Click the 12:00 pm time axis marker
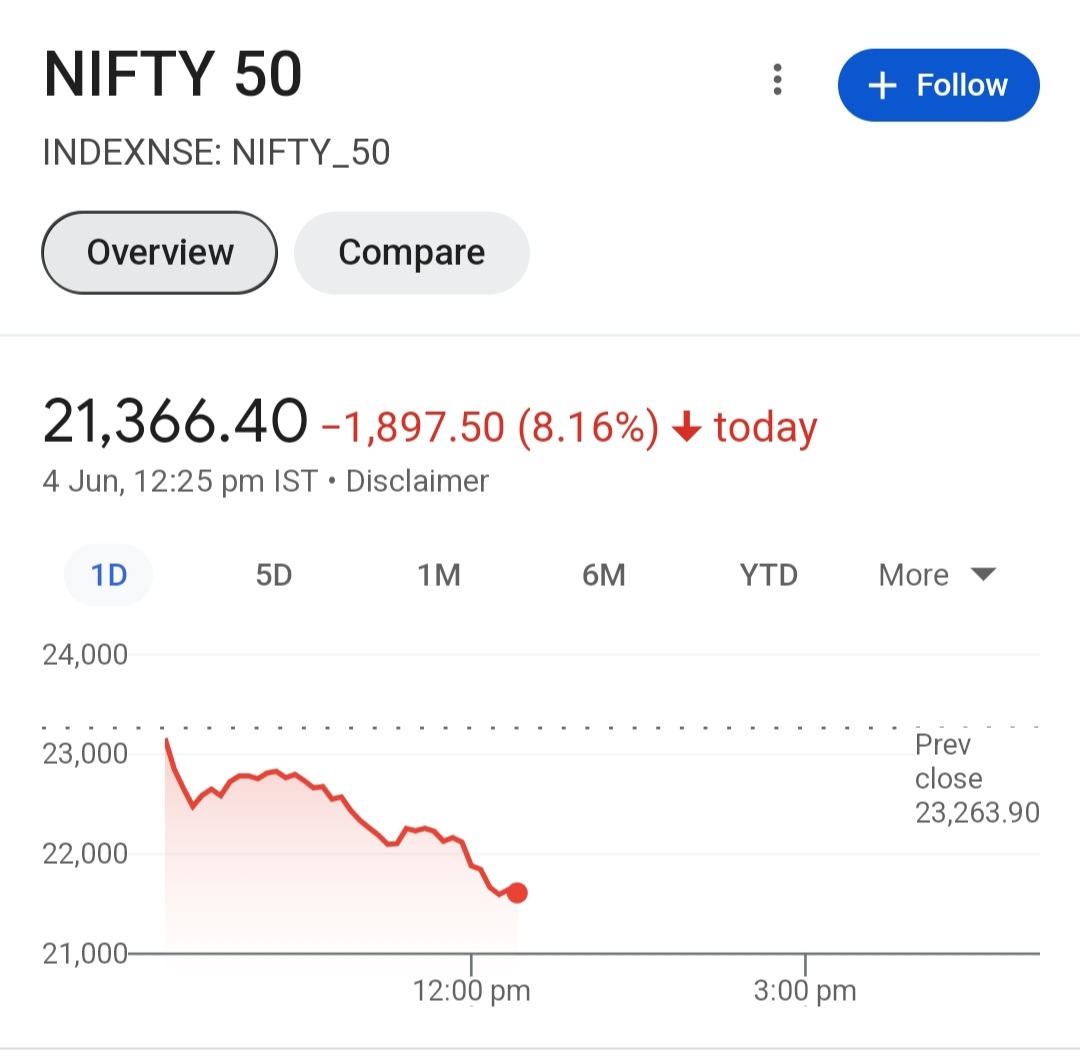 pos(472,991)
